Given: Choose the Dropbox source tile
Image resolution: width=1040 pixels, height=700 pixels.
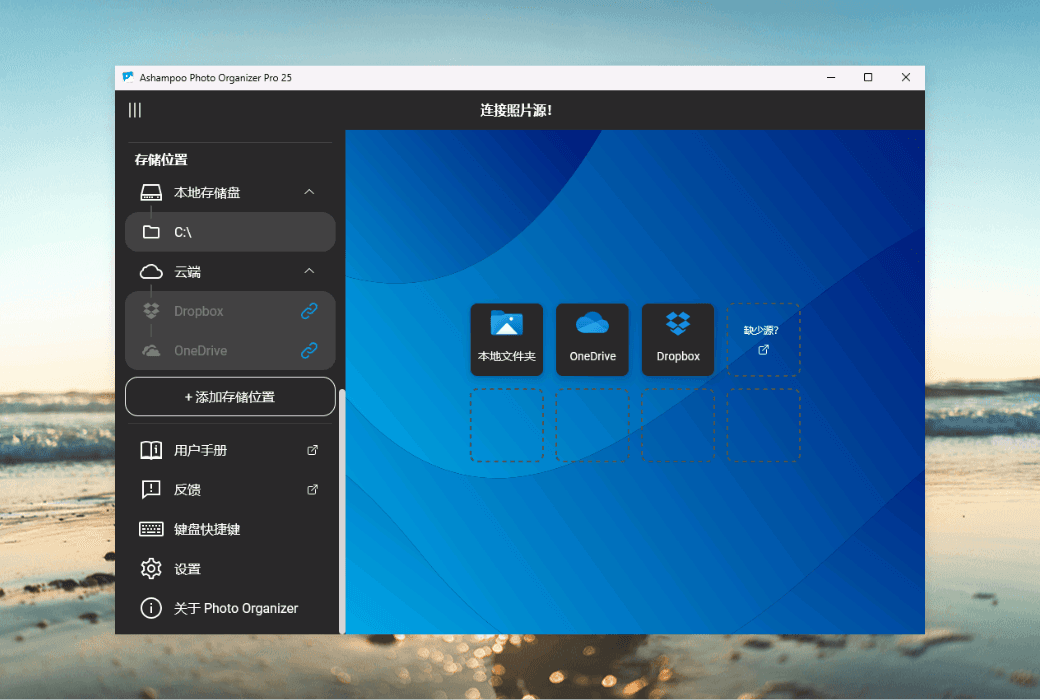Looking at the screenshot, I should click(x=678, y=340).
